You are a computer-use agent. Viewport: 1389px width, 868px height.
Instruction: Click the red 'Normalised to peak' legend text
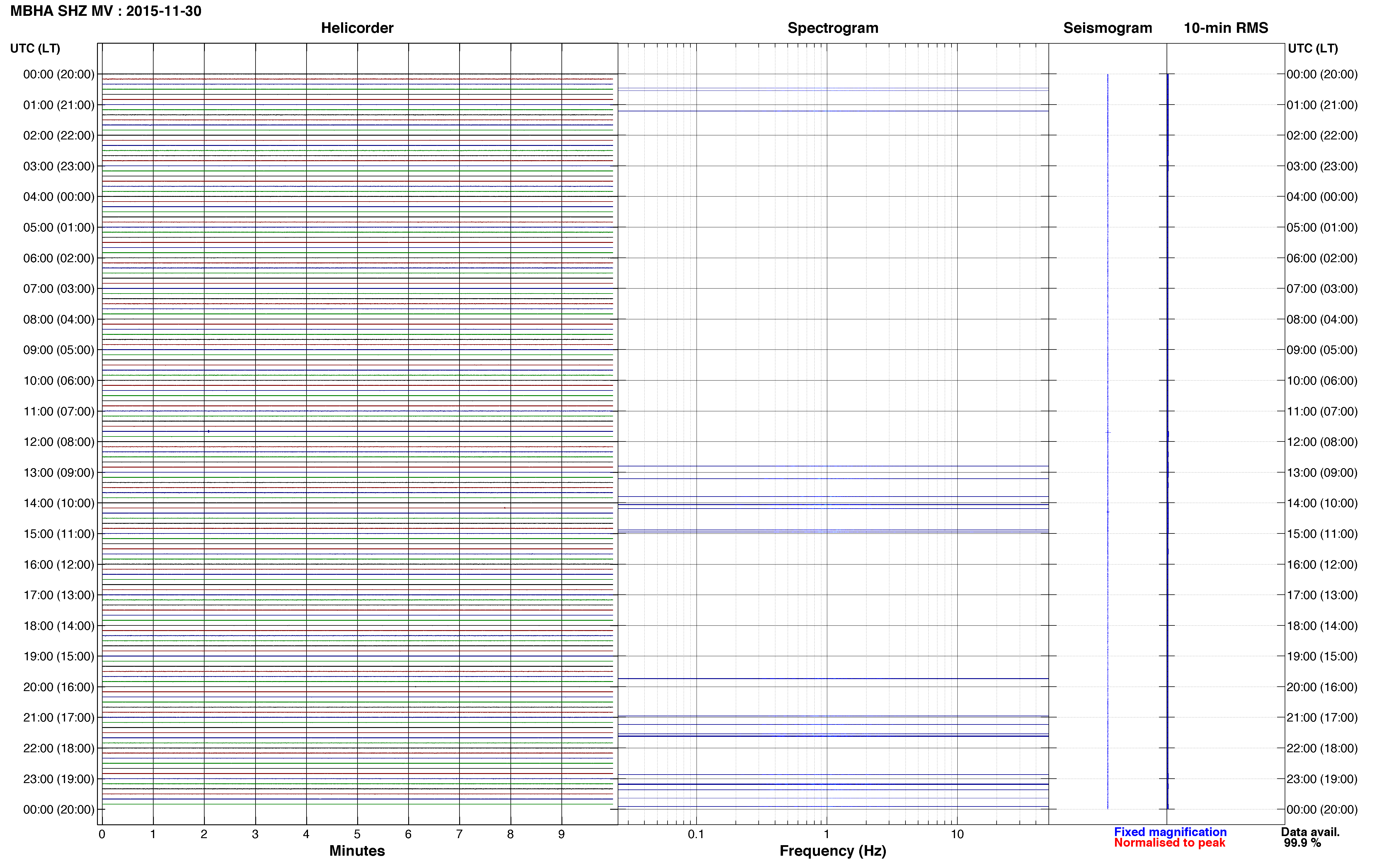pos(1170,843)
